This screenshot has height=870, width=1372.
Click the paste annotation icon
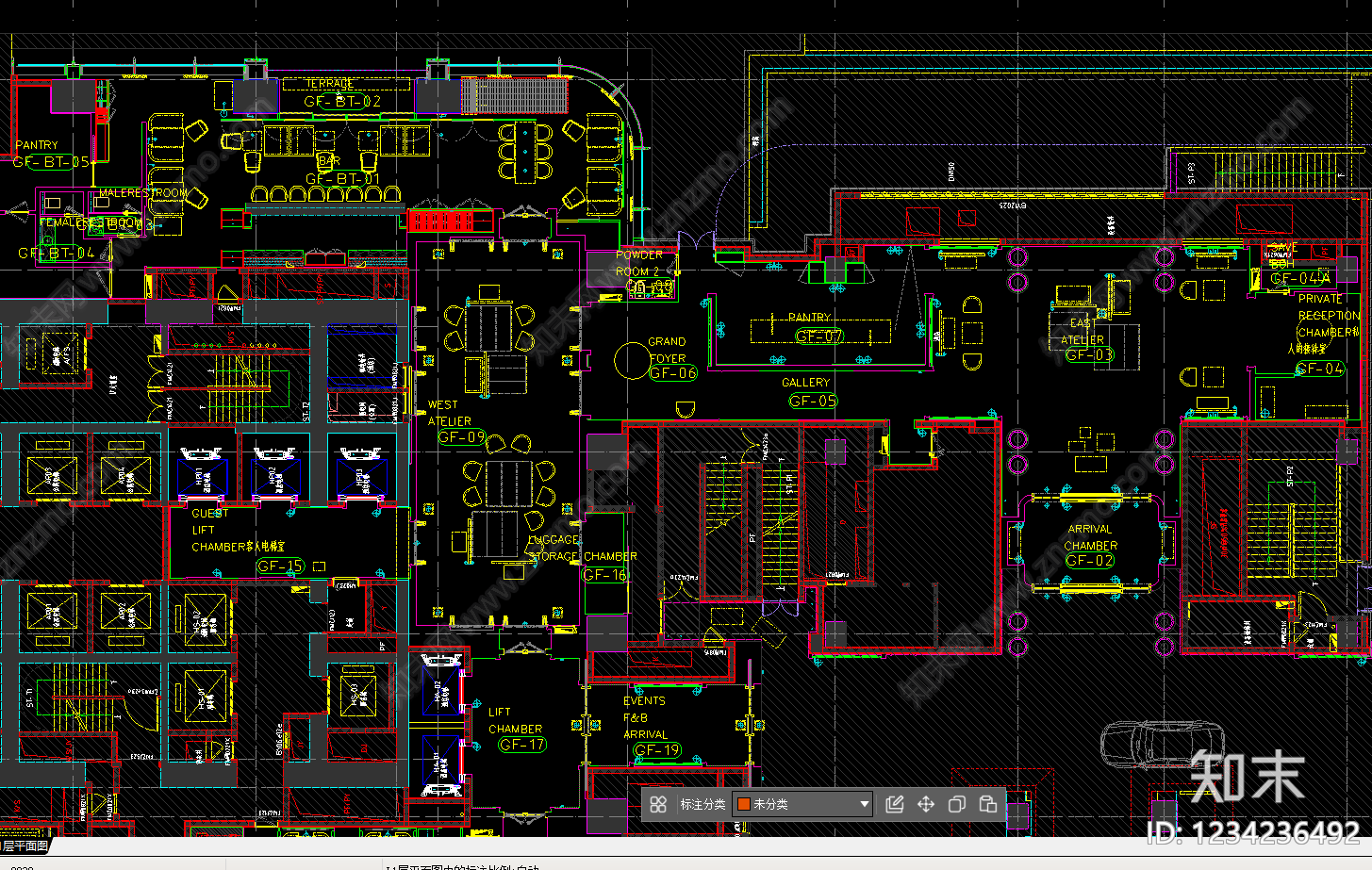point(987,804)
